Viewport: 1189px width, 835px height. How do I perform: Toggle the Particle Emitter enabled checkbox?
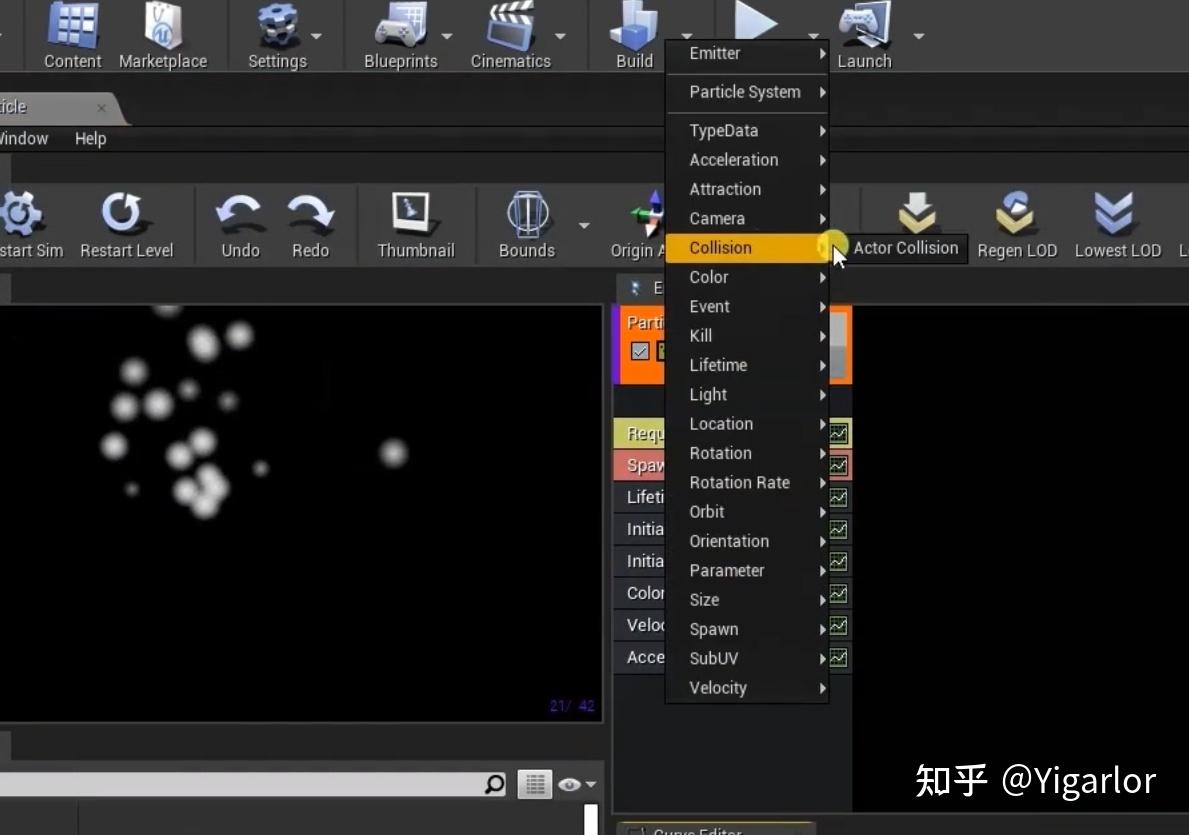click(x=640, y=351)
